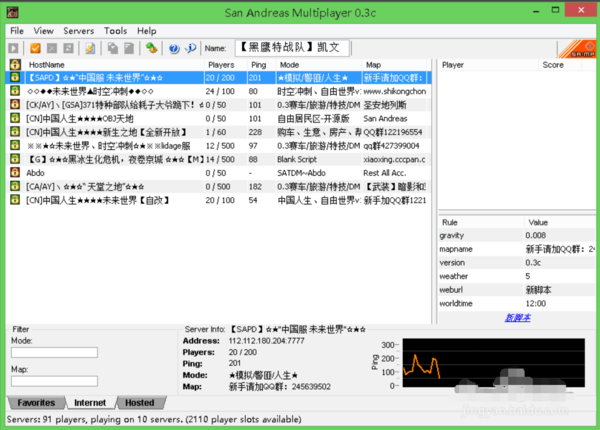Click the Mode filter input field
600x430 pixels.
tap(54, 352)
